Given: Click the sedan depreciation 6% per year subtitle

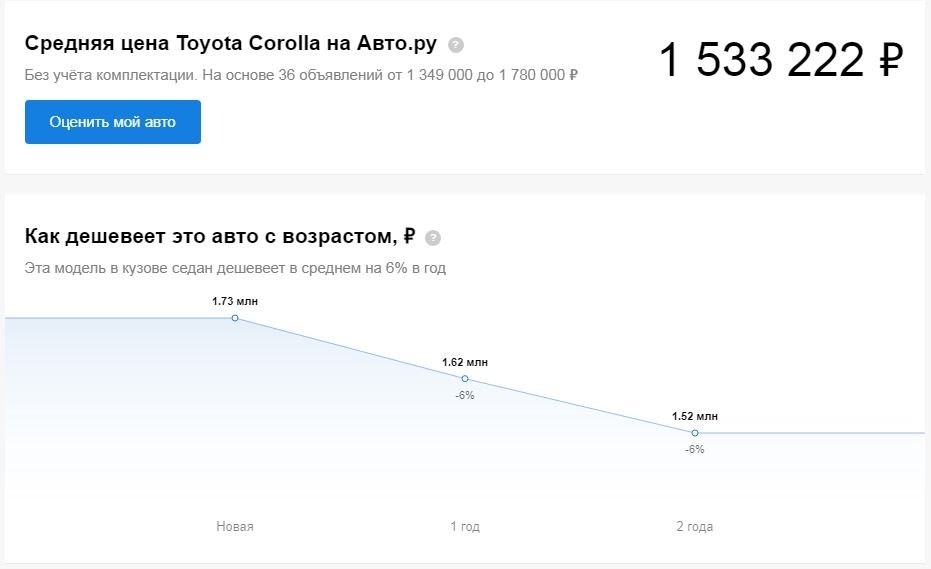Looking at the screenshot, I should pyautogui.click(x=235, y=268).
